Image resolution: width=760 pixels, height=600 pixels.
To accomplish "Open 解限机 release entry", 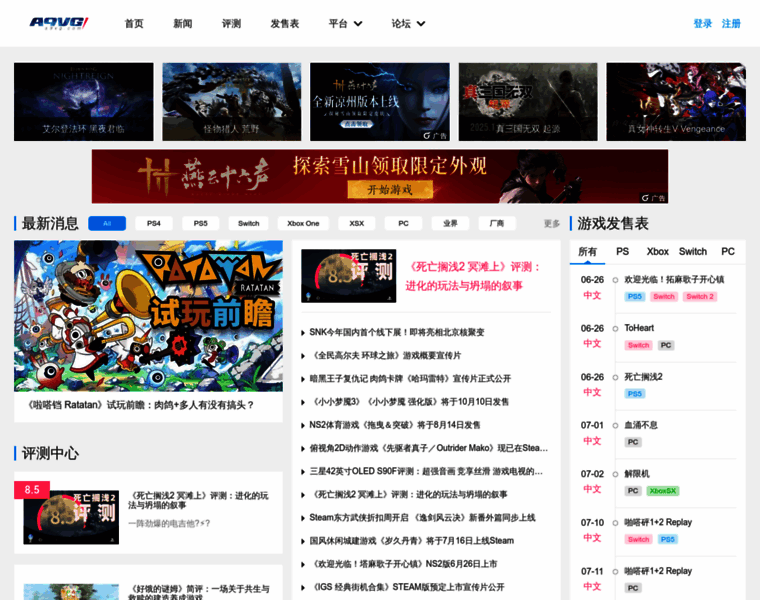I will tap(636, 474).
